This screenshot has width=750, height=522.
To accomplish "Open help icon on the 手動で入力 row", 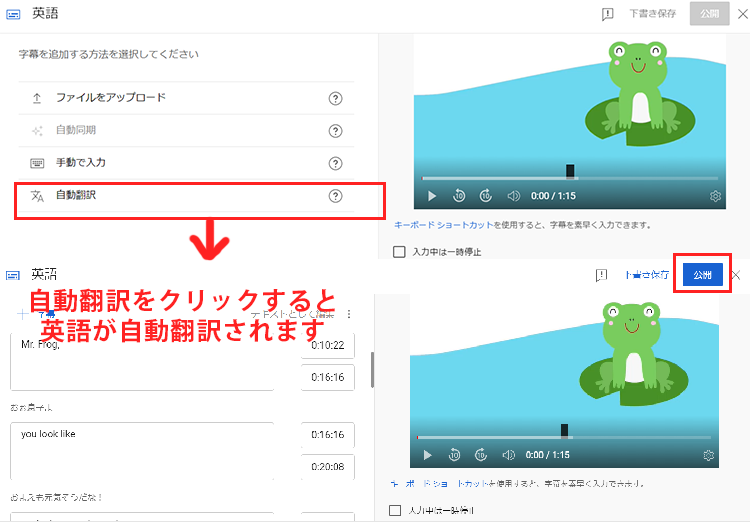I will tap(335, 164).
